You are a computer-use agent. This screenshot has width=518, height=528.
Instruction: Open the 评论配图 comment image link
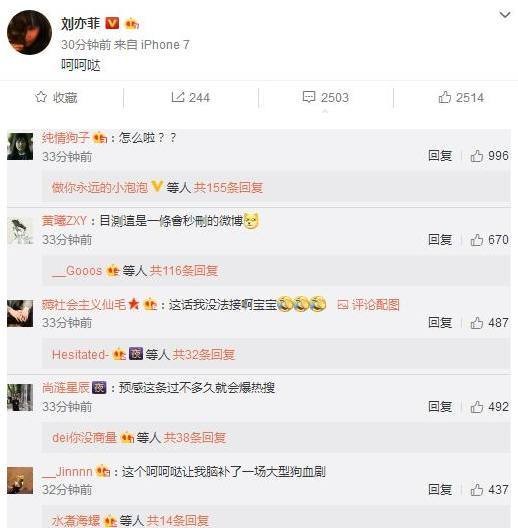click(368, 305)
